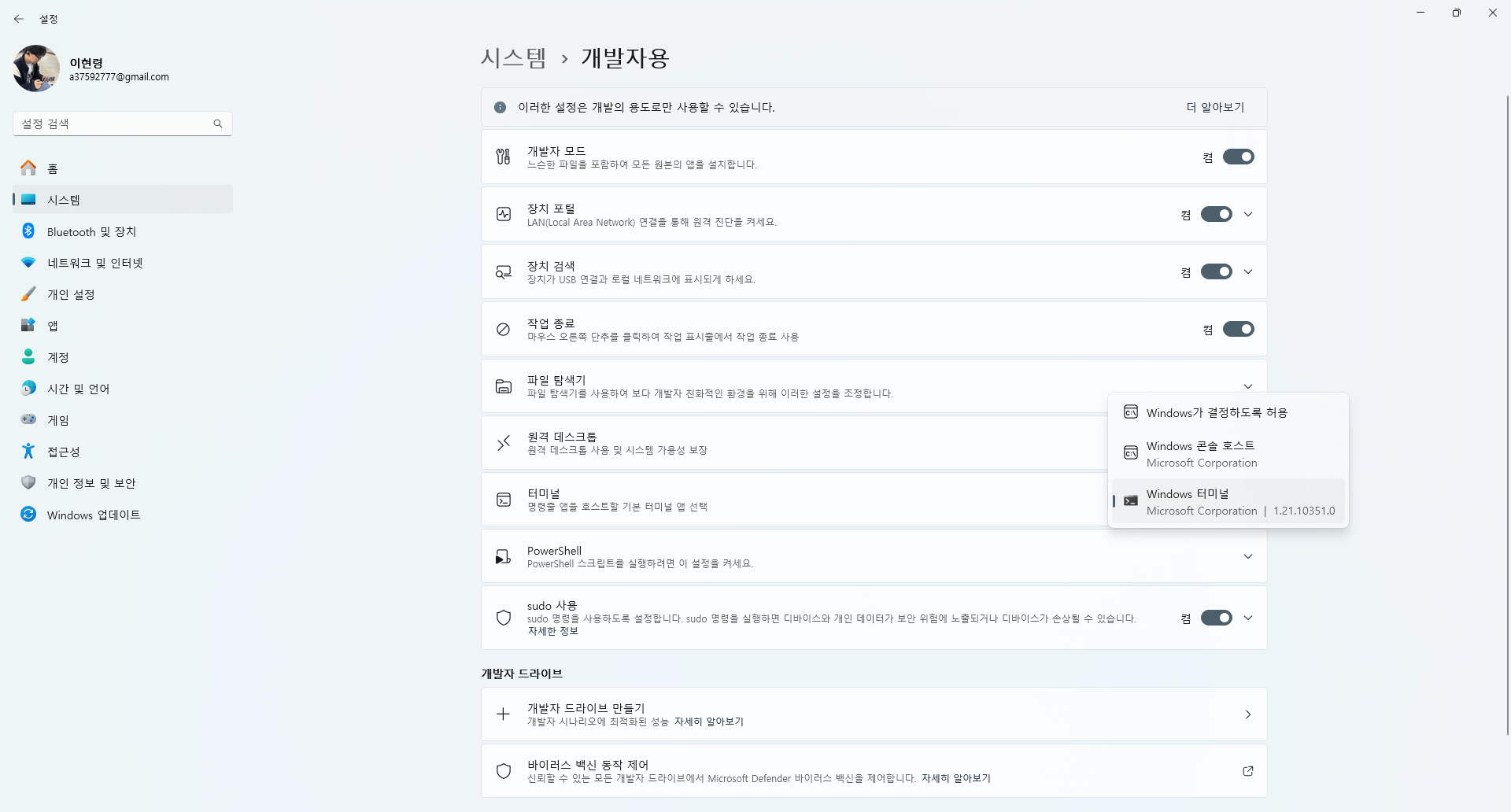Open the user profile picture
This screenshot has height=812, width=1511.
coord(36,68)
